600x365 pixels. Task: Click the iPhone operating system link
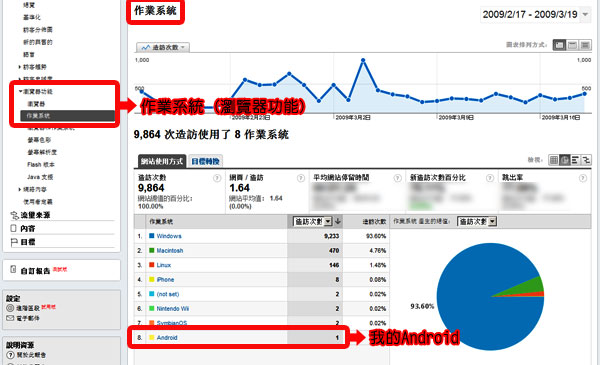pos(165,280)
